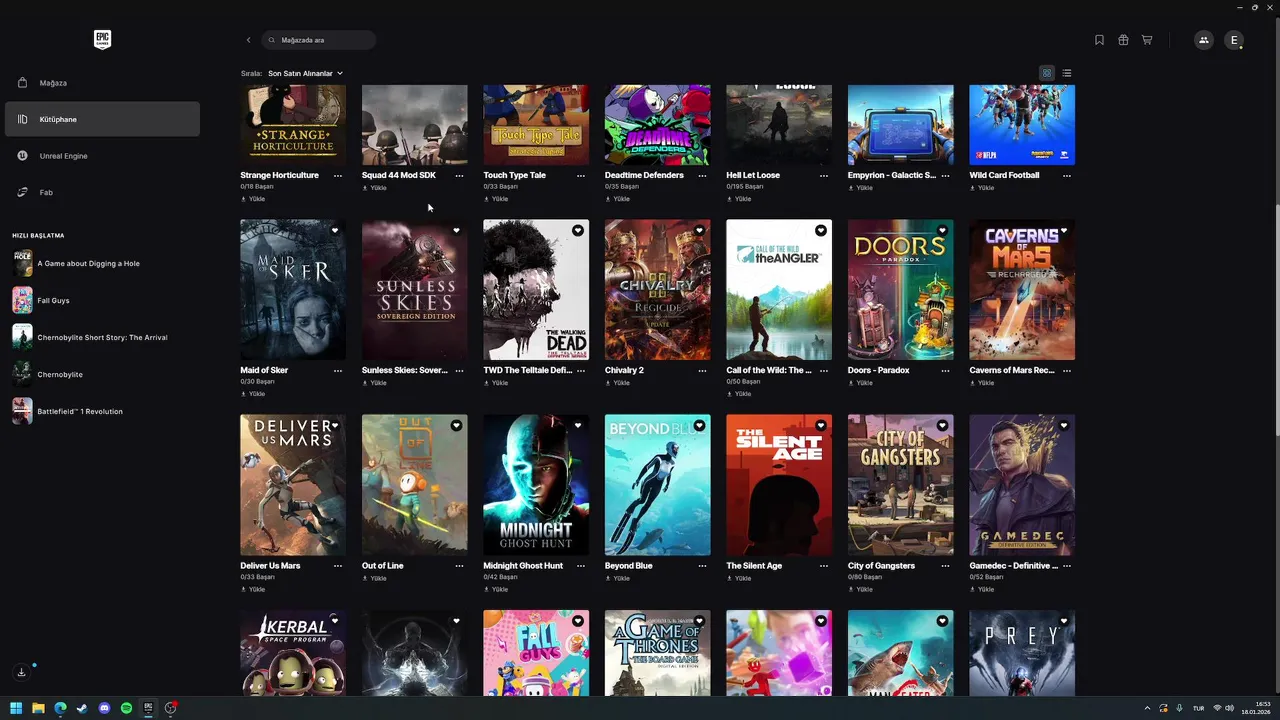Screen dimensions: 1280x720
Task: Toggle favorite heart on TWD Telltale Definitive
Action: 578,231
